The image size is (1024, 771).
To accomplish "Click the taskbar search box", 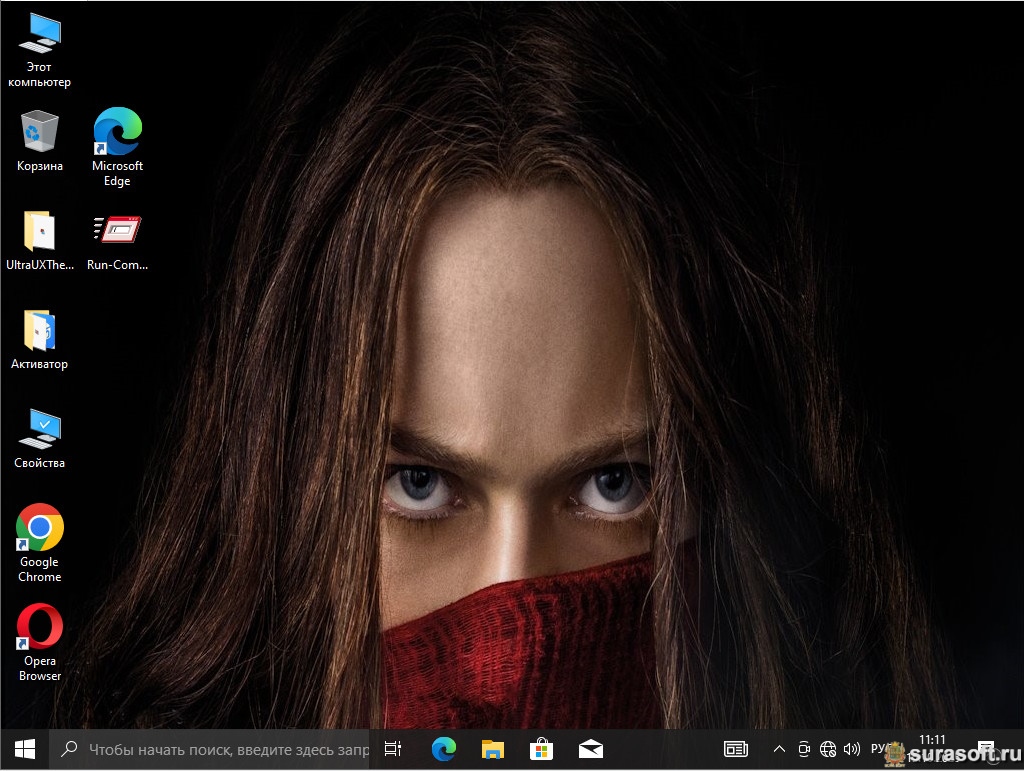I will click(x=210, y=748).
